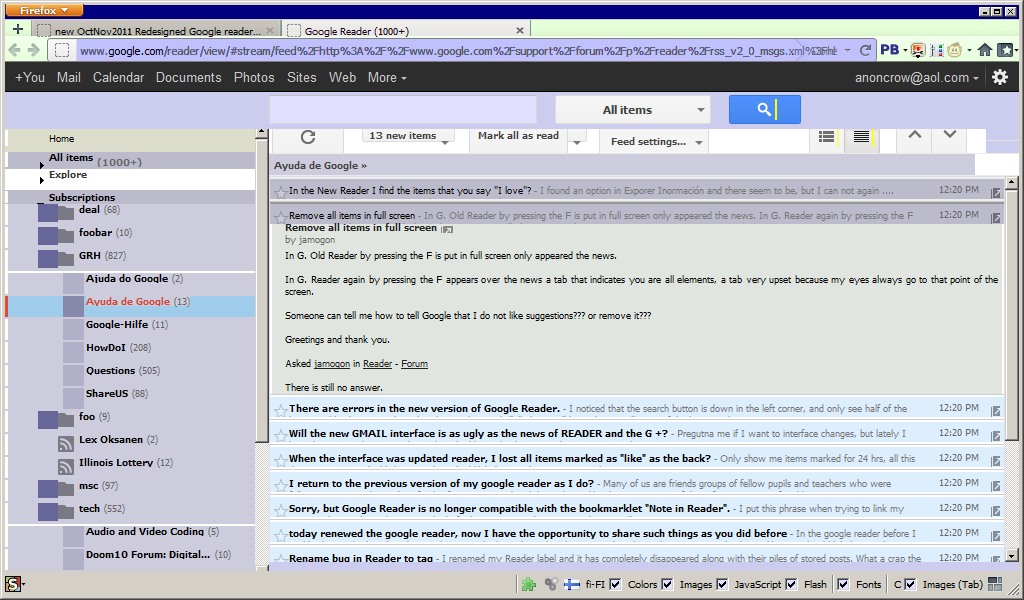The image size is (1024, 600).
Task: Expand the Explore section arrow
Action: 42,180
